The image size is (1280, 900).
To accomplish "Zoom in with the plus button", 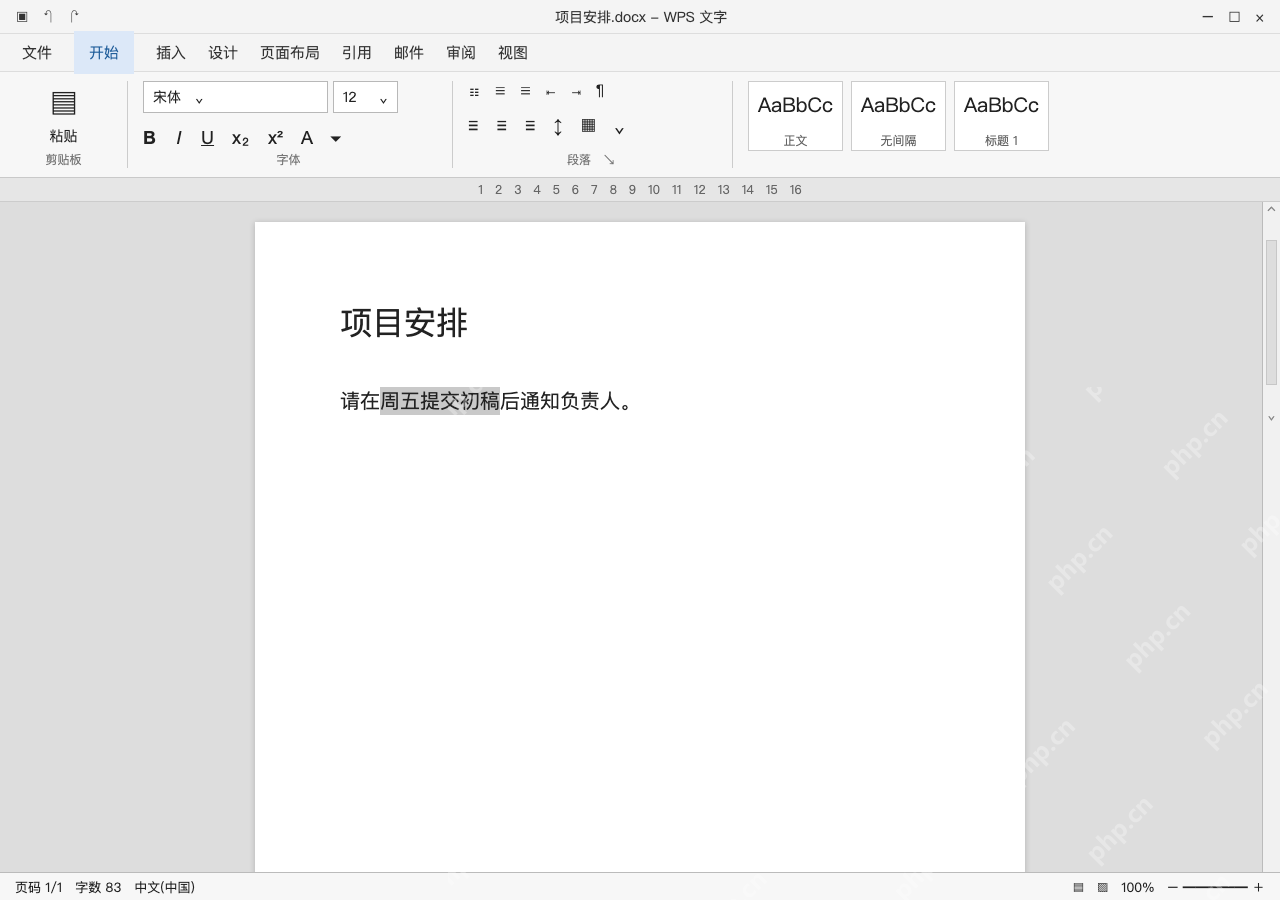I will [x=1258, y=887].
